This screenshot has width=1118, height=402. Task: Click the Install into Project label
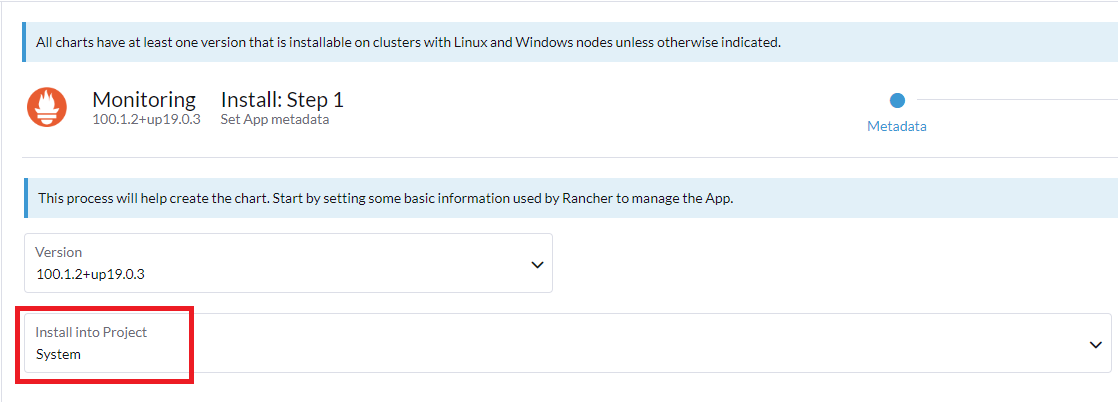[x=91, y=332]
